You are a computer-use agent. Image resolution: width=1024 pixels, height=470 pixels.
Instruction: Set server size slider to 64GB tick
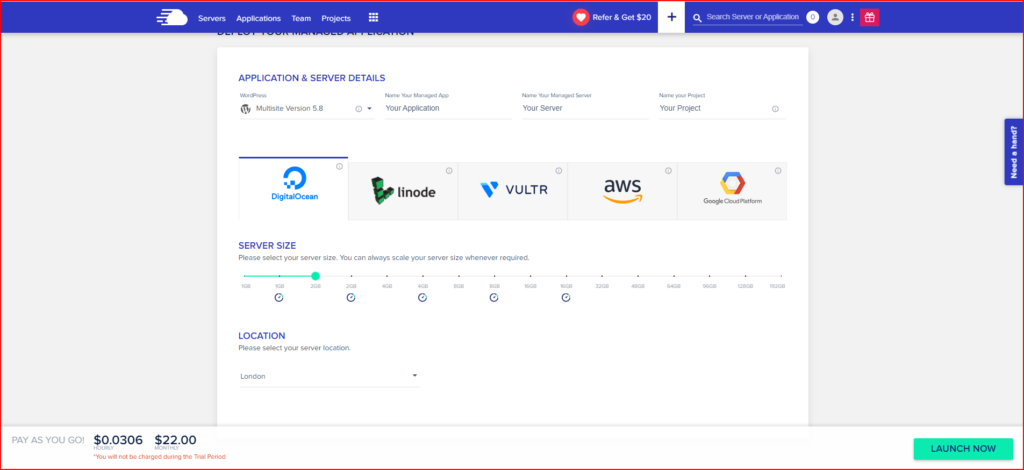click(x=673, y=276)
